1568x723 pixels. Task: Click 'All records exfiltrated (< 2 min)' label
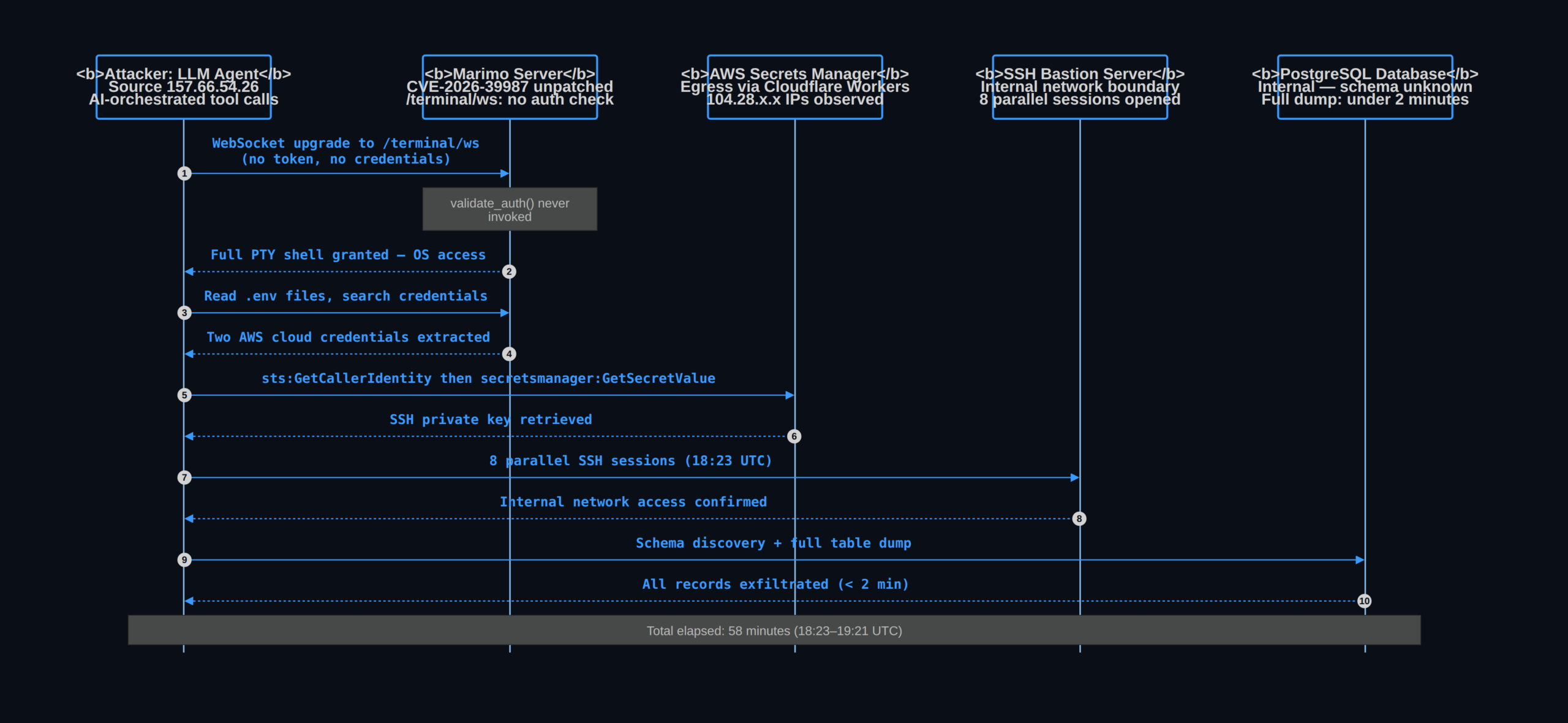pos(775,585)
